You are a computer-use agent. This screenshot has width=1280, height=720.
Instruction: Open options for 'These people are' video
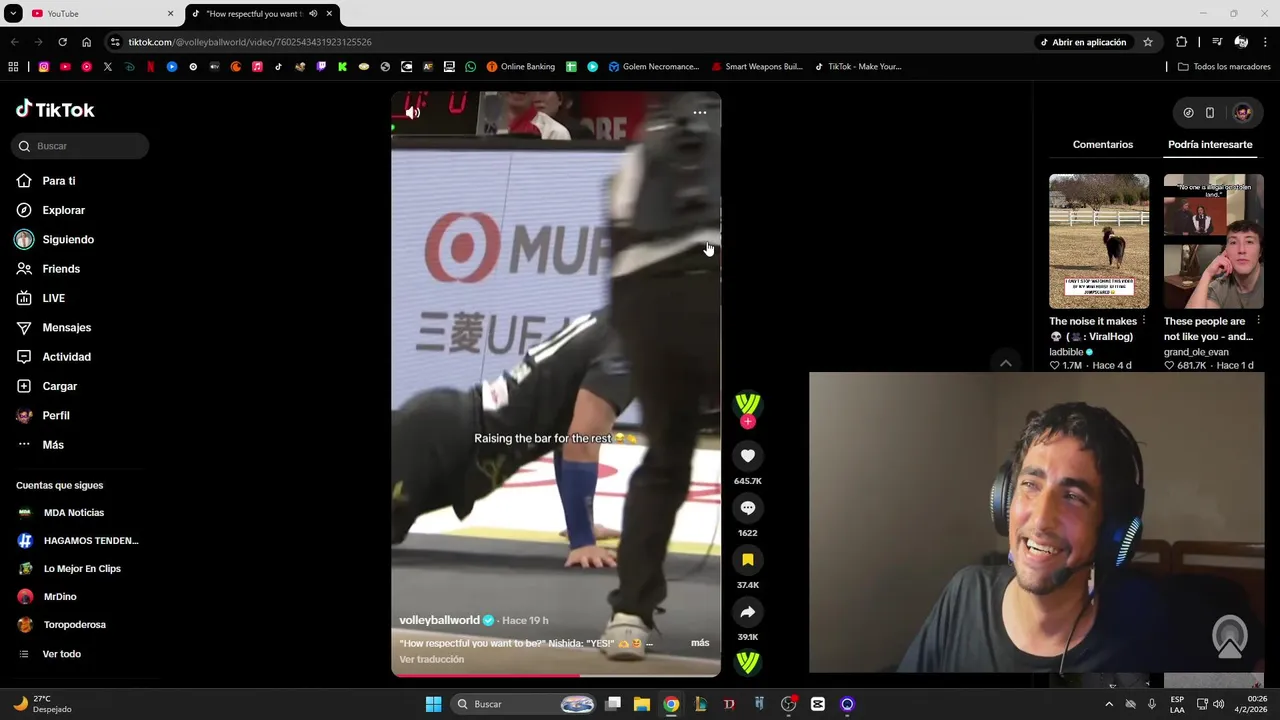(x=1258, y=321)
